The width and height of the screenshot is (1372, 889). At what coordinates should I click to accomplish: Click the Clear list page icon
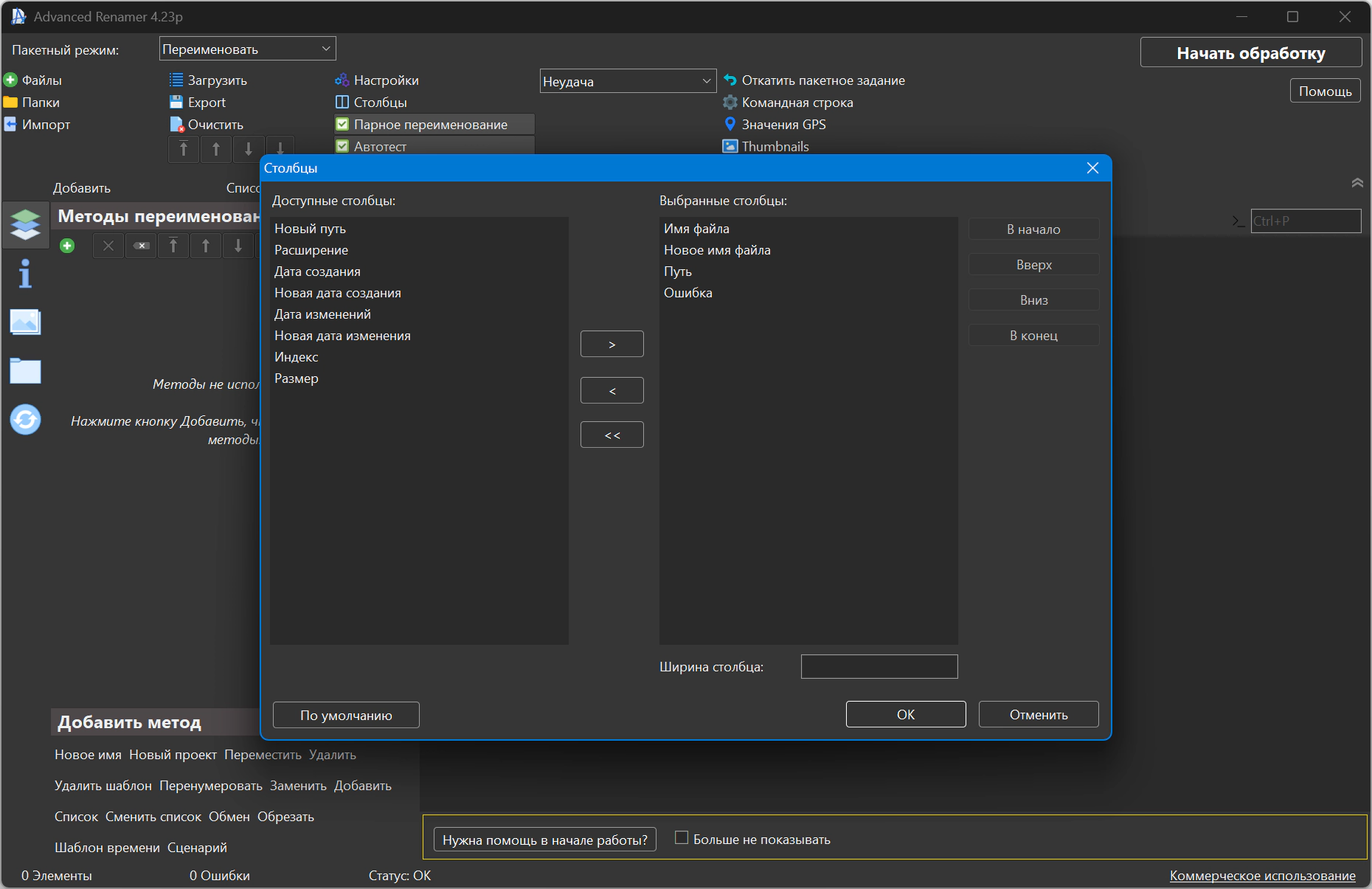click(176, 124)
